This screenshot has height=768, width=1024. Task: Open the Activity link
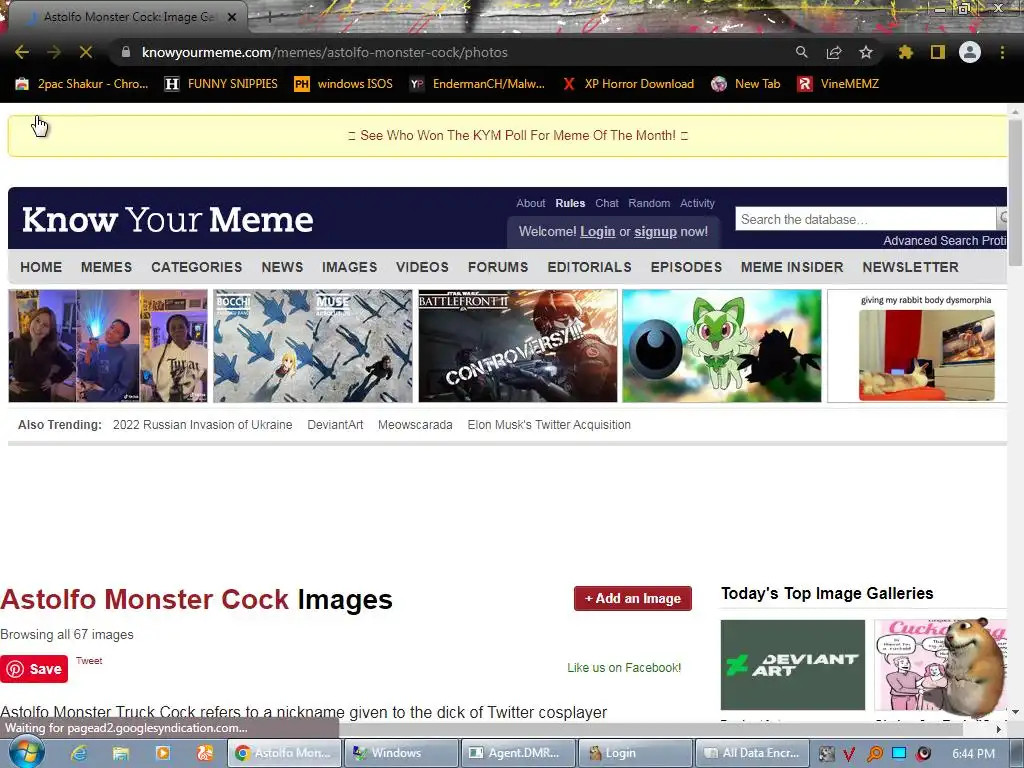[697, 203]
